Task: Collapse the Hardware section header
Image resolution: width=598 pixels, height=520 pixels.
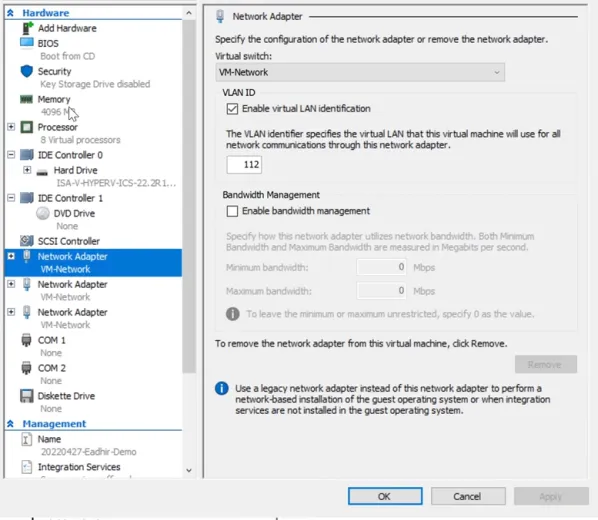Action: pos(10,13)
